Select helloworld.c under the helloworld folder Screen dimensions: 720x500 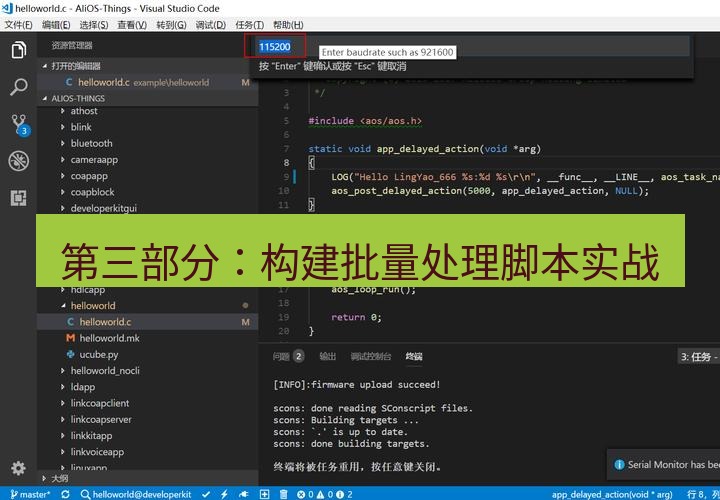[147, 322]
